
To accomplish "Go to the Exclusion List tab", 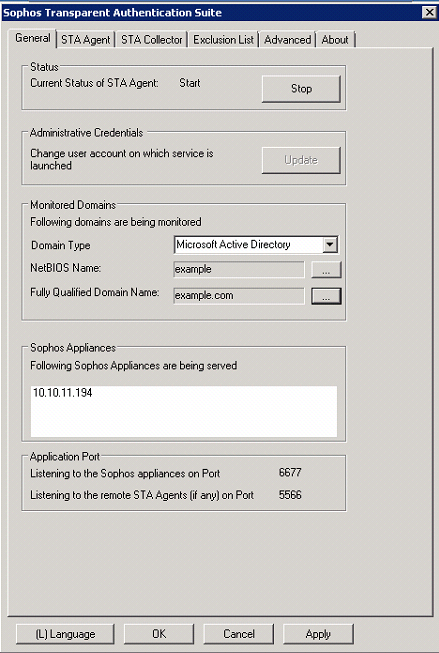I will 223,40.
